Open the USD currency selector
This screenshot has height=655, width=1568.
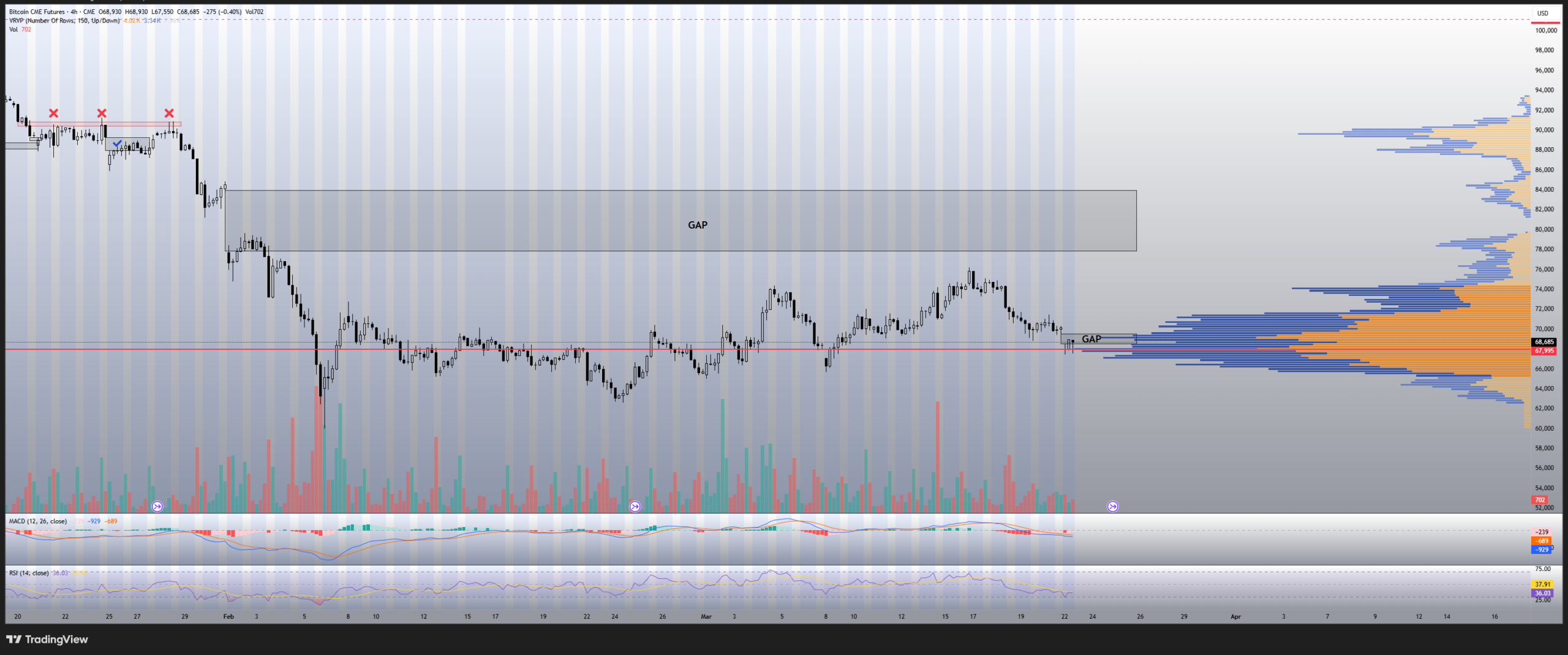[1542, 13]
